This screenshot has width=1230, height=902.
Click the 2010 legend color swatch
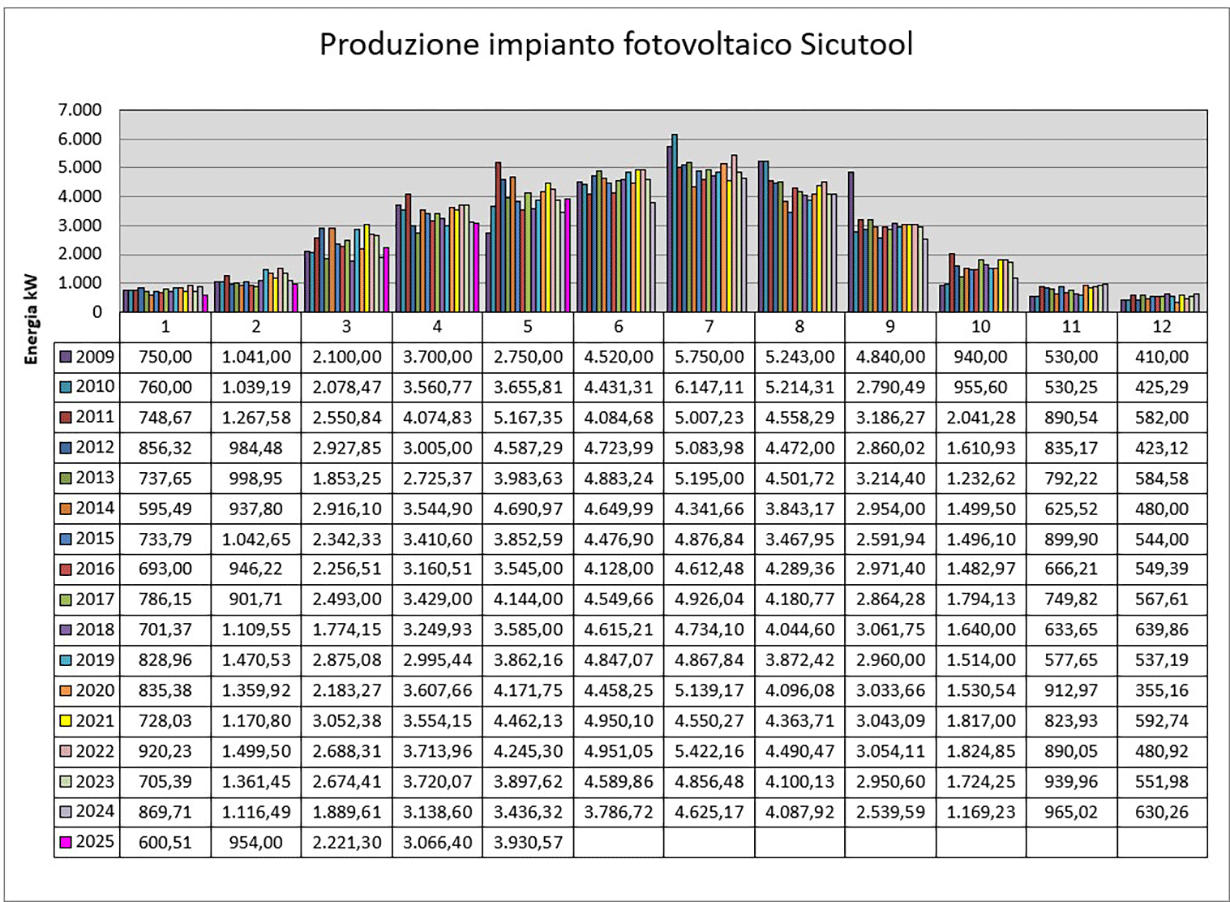coord(65,386)
